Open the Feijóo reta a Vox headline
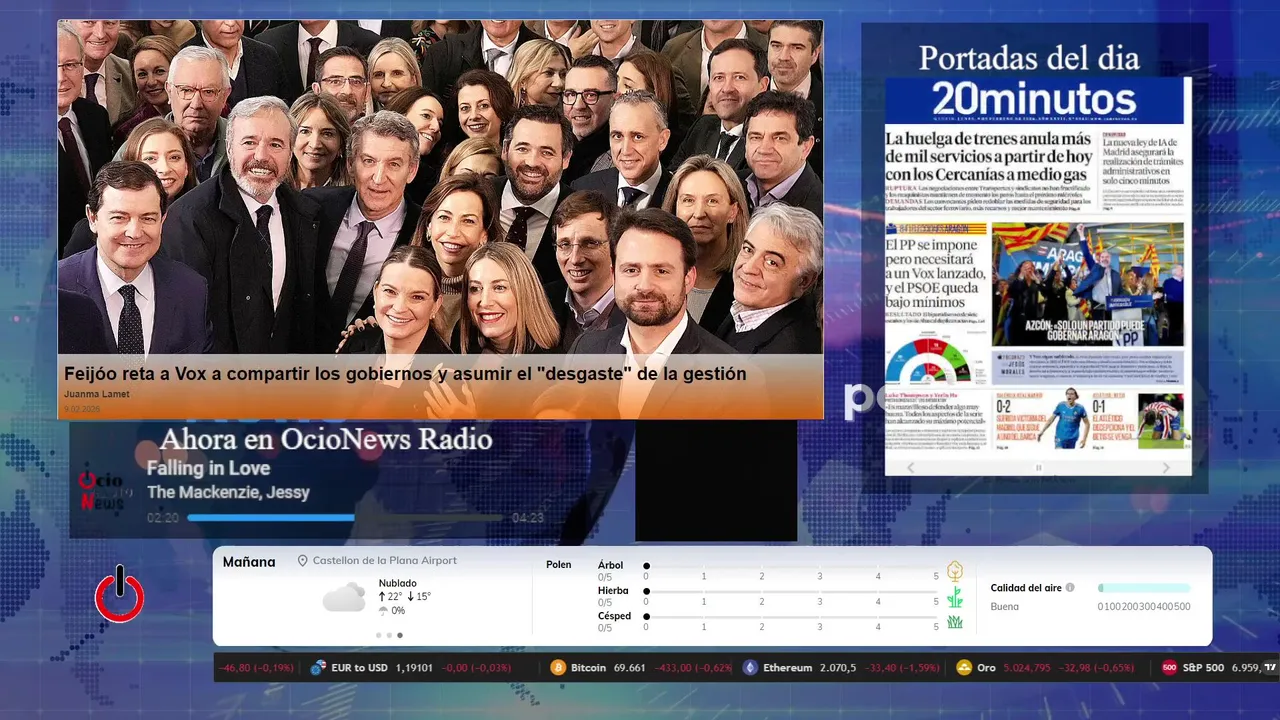The width and height of the screenshot is (1280, 720). click(405, 374)
